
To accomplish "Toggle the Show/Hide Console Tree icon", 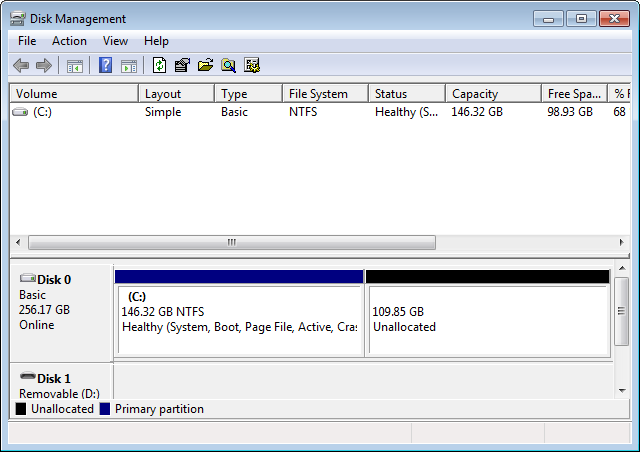I will (75, 66).
